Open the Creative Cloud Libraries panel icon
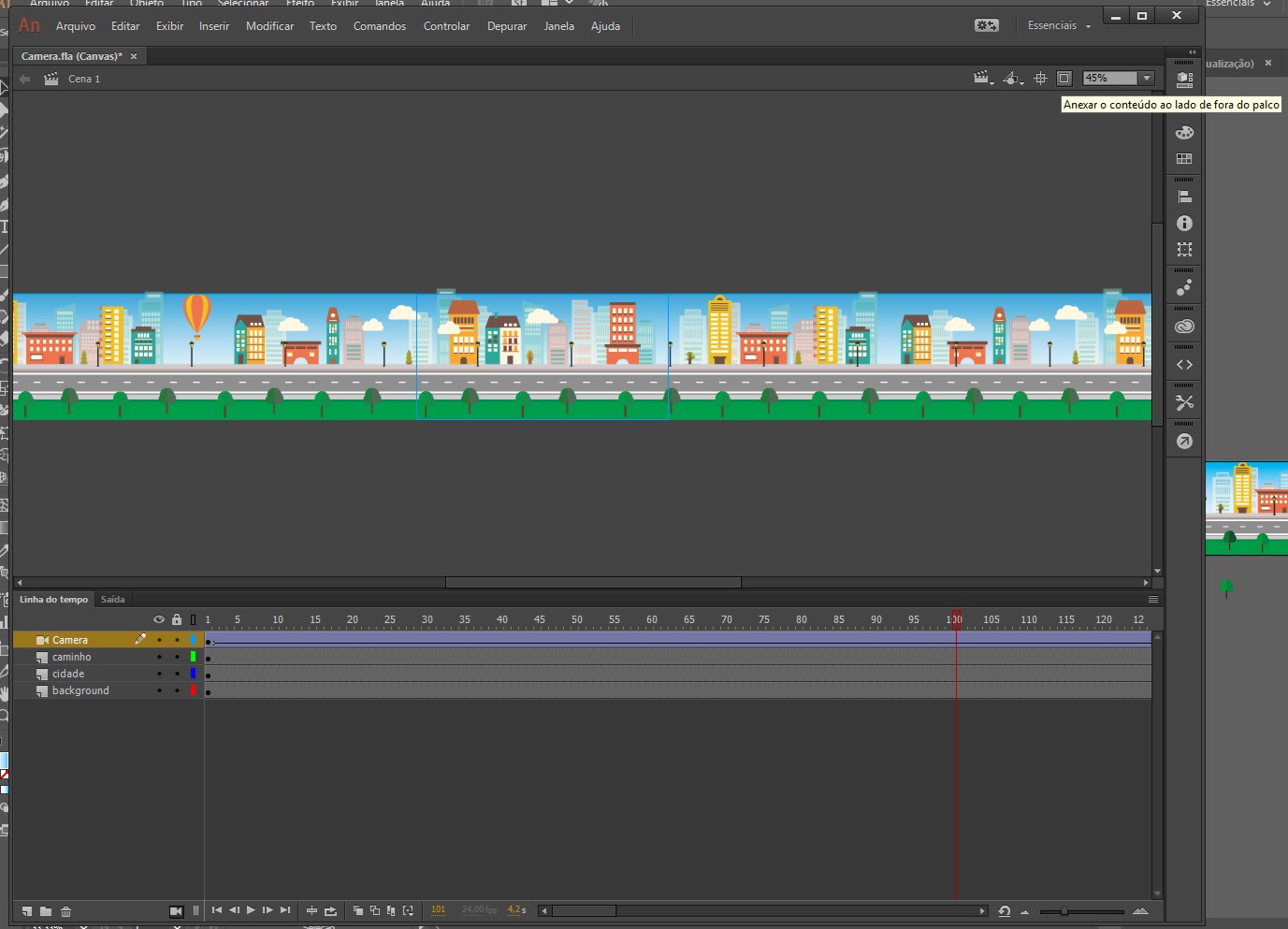This screenshot has width=1288, height=929. (x=1184, y=327)
